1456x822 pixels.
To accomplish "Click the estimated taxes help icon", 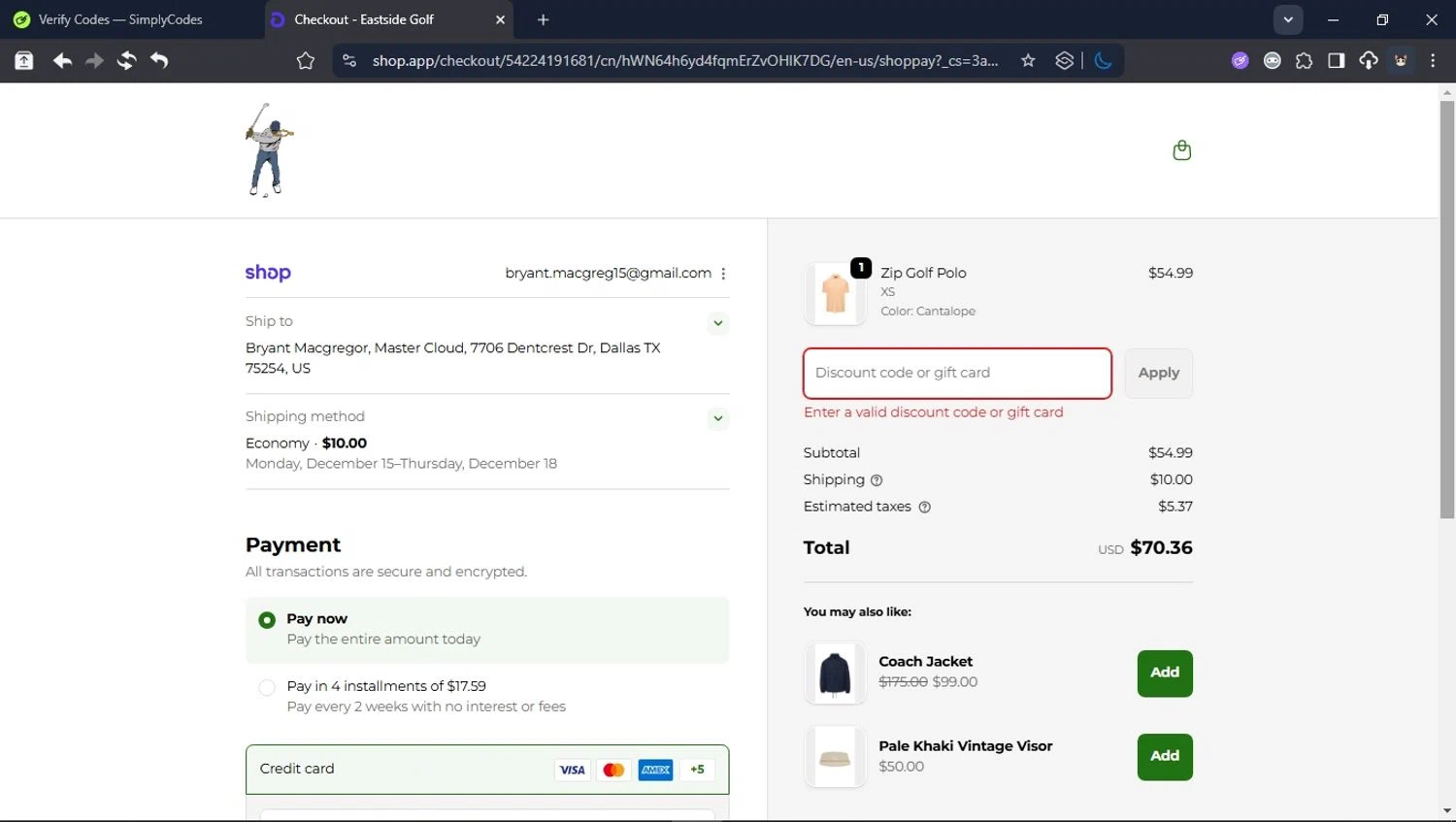I will (x=924, y=507).
